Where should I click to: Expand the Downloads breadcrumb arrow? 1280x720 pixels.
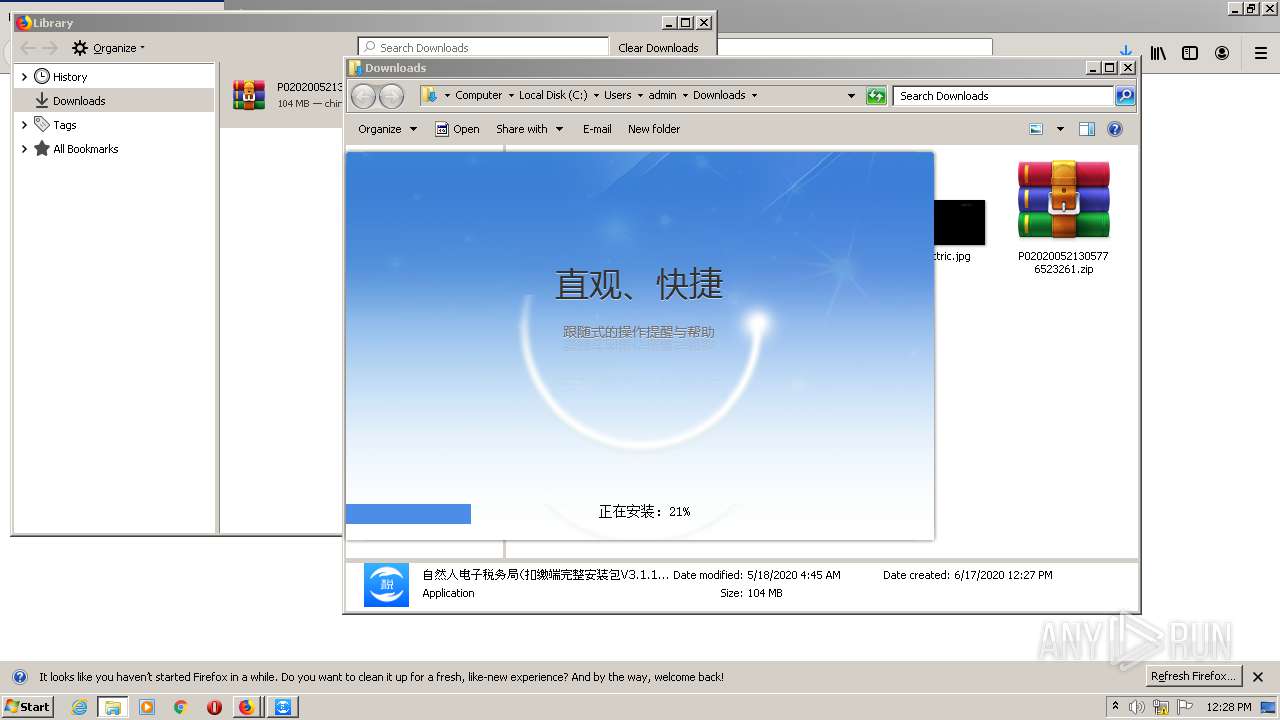[x=754, y=96]
